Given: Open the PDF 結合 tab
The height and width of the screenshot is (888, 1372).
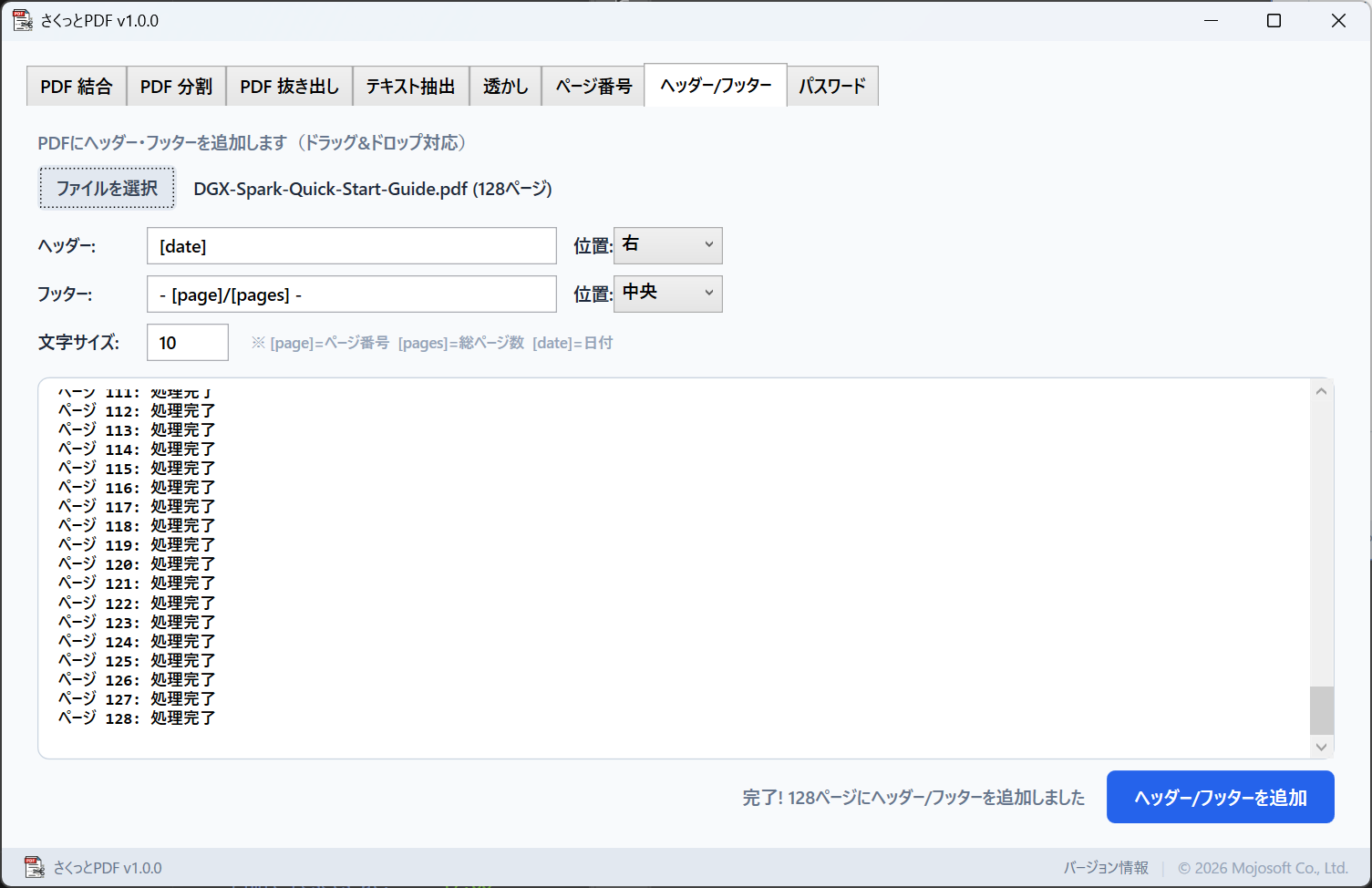Looking at the screenshot, I should (77, 87).
